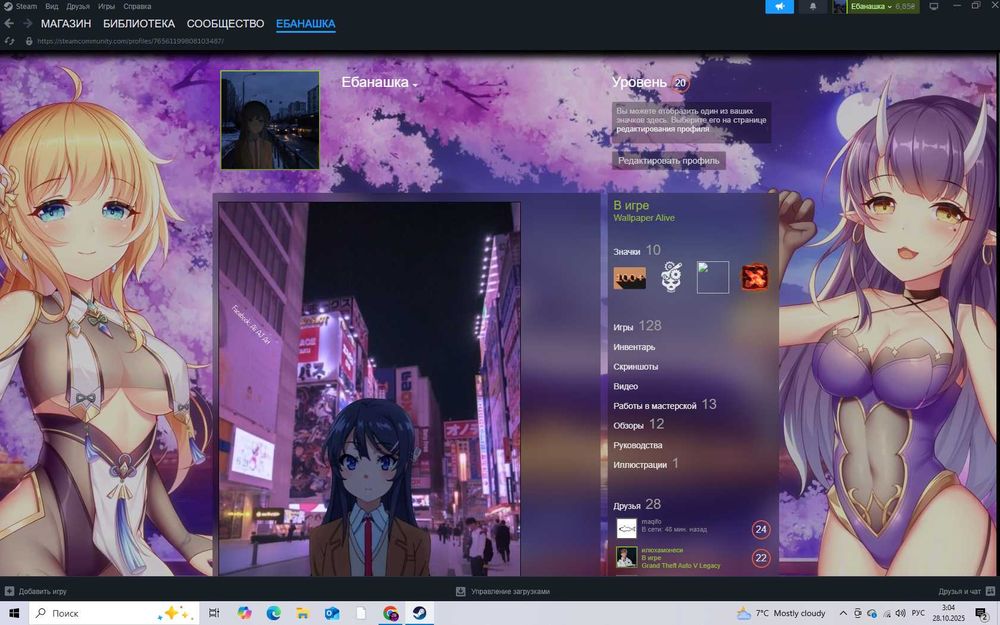Go back with the left arrow
The image size is (1000, 625).
tap(10, 23)
